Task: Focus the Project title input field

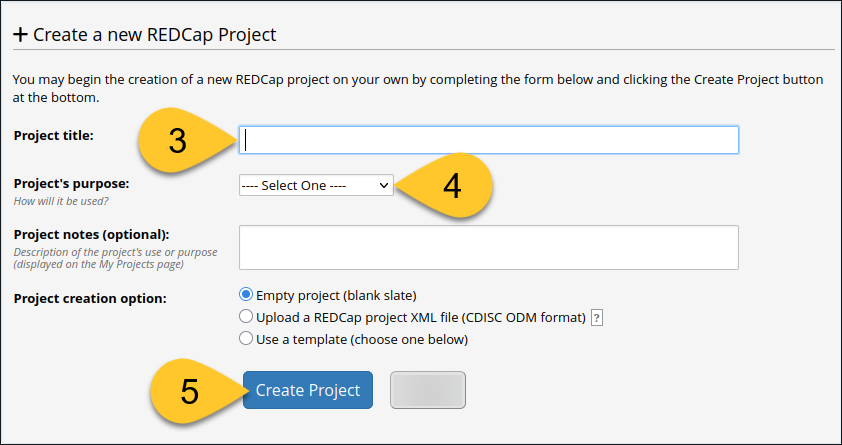Action: [x=489, y=140]
